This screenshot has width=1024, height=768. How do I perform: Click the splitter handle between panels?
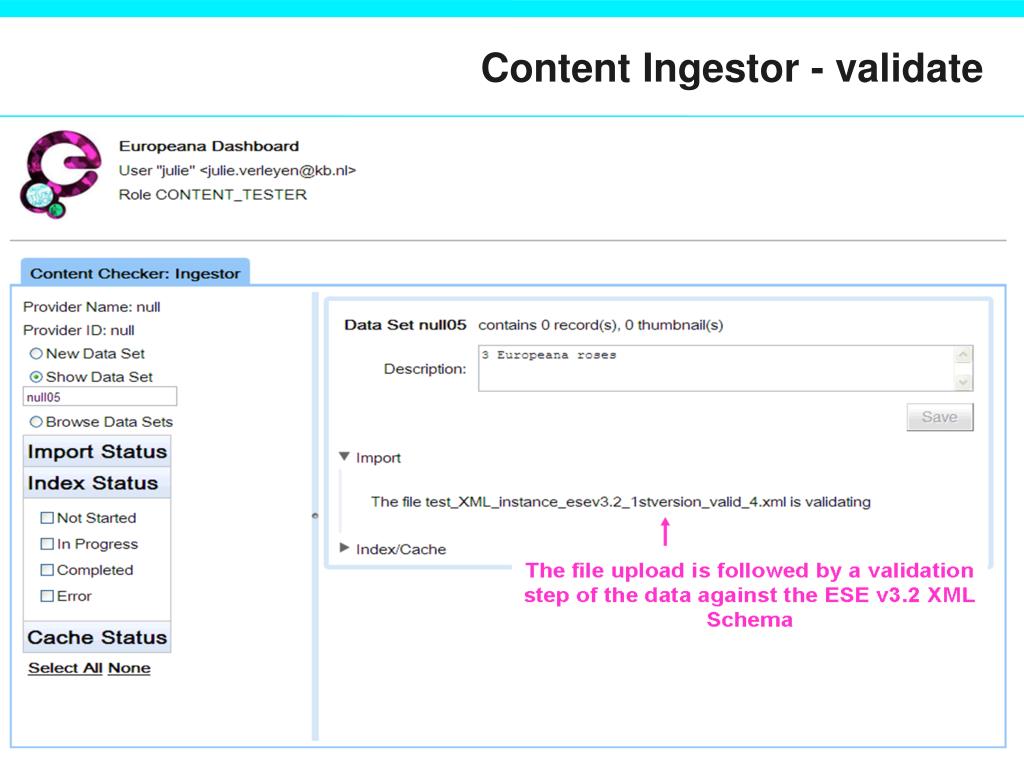coord(315,516)
